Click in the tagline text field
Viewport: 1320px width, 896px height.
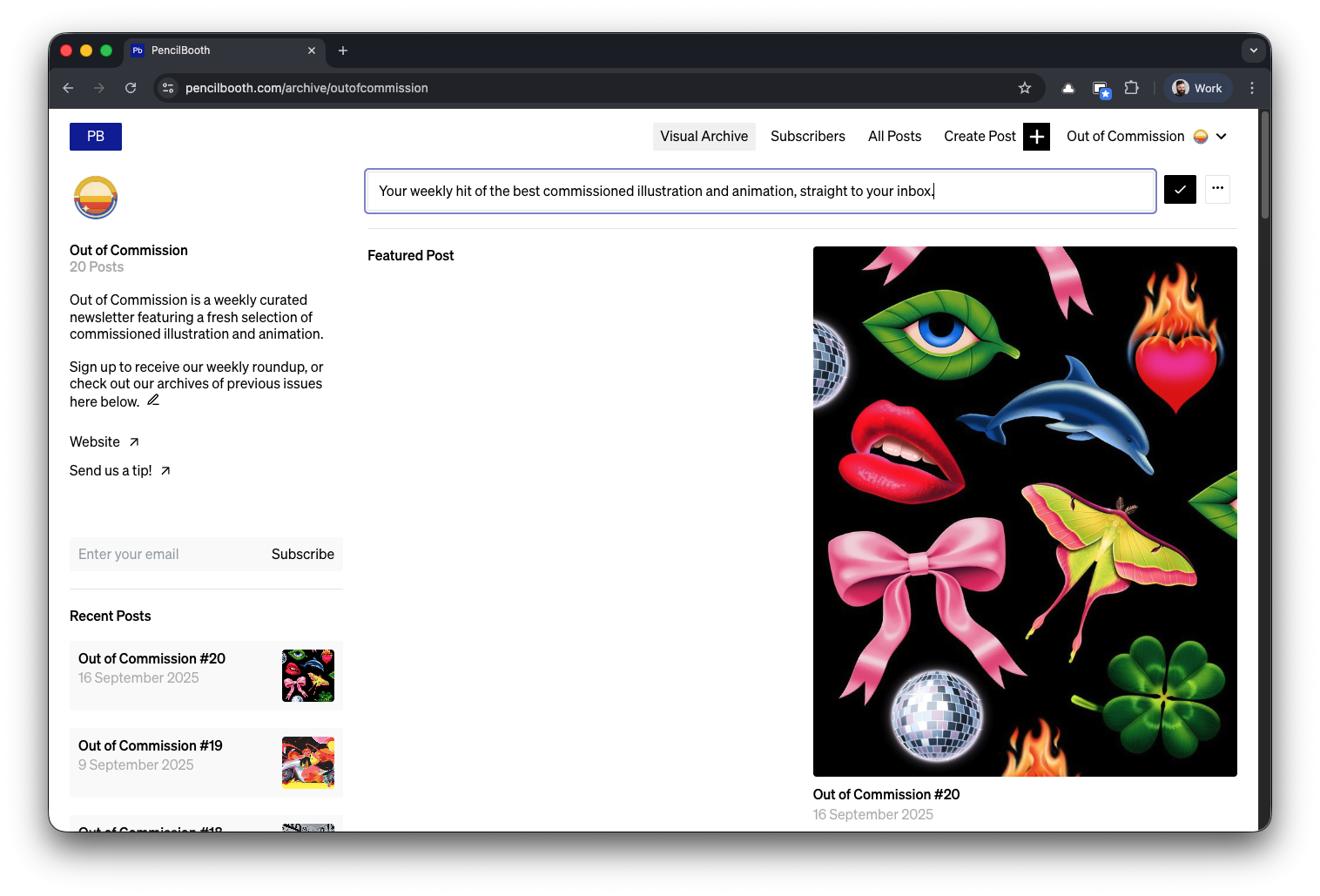click(x=760, y=192)
